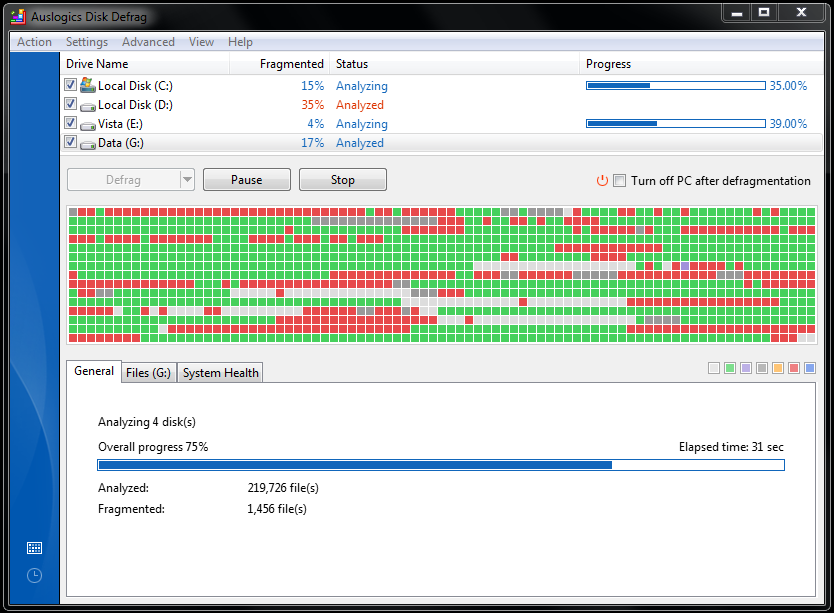Open the scheduler clock icon in sidebar
This screenshot has width=834, height=613.
coord(35,575)
